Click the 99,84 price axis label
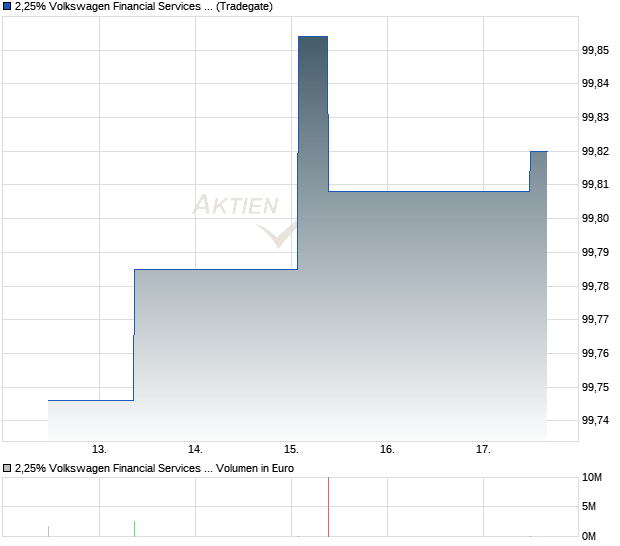Viewport: 620px width, 546px height. 595,83
